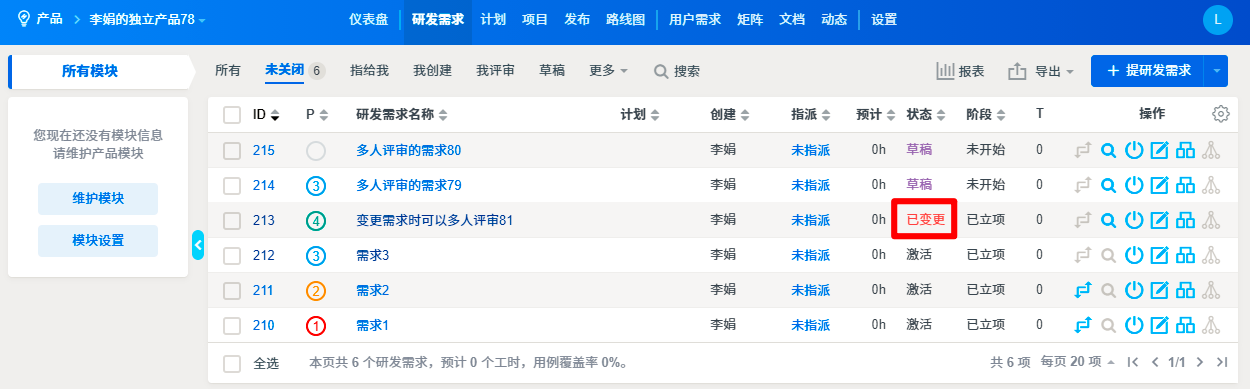The height and width of the screenshot is (389, 1250).
Task: Open the 导出 export dropdown
Action: [1041, 71]
